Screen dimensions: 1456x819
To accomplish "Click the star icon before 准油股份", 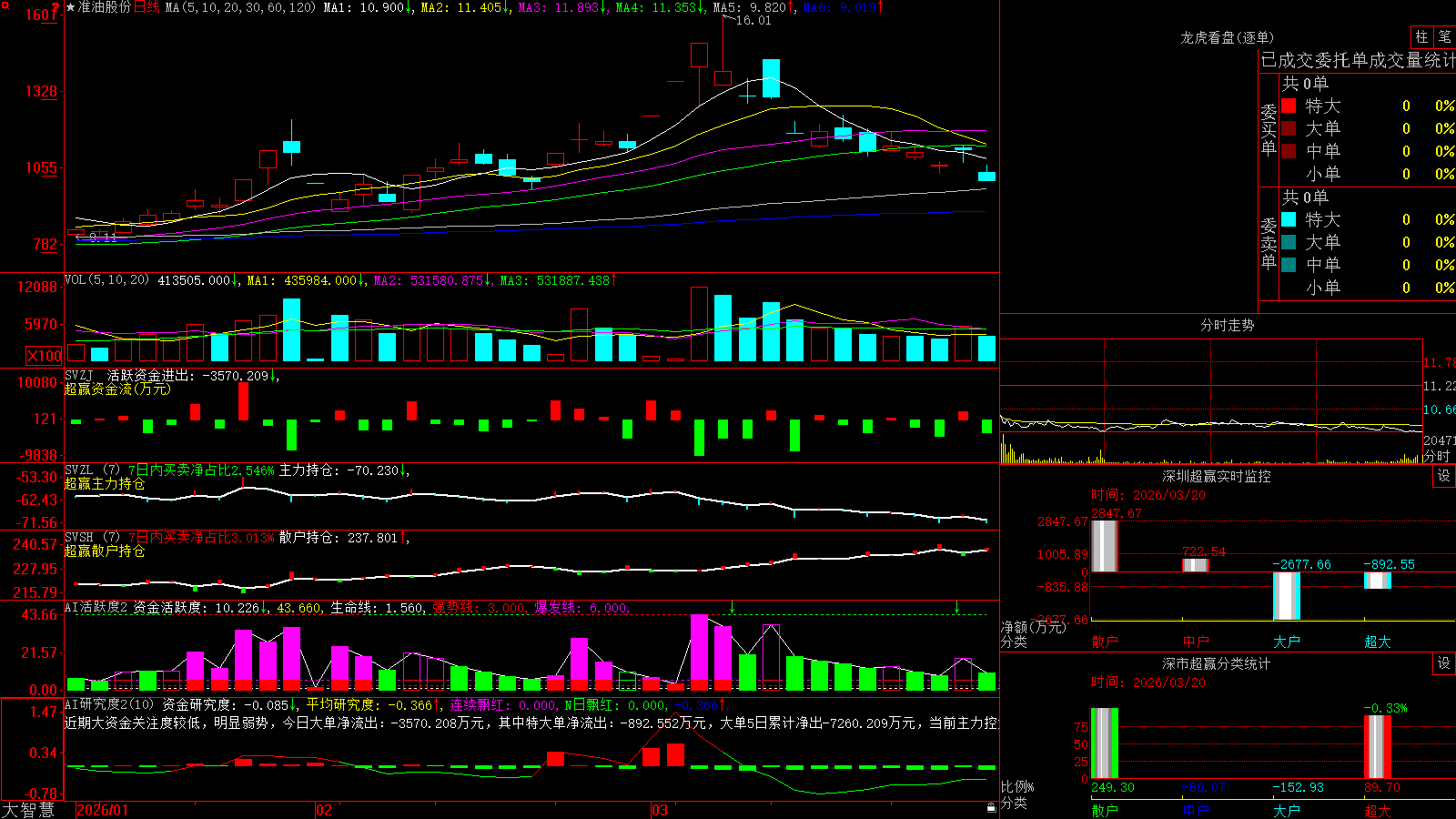I will [70, 7].
